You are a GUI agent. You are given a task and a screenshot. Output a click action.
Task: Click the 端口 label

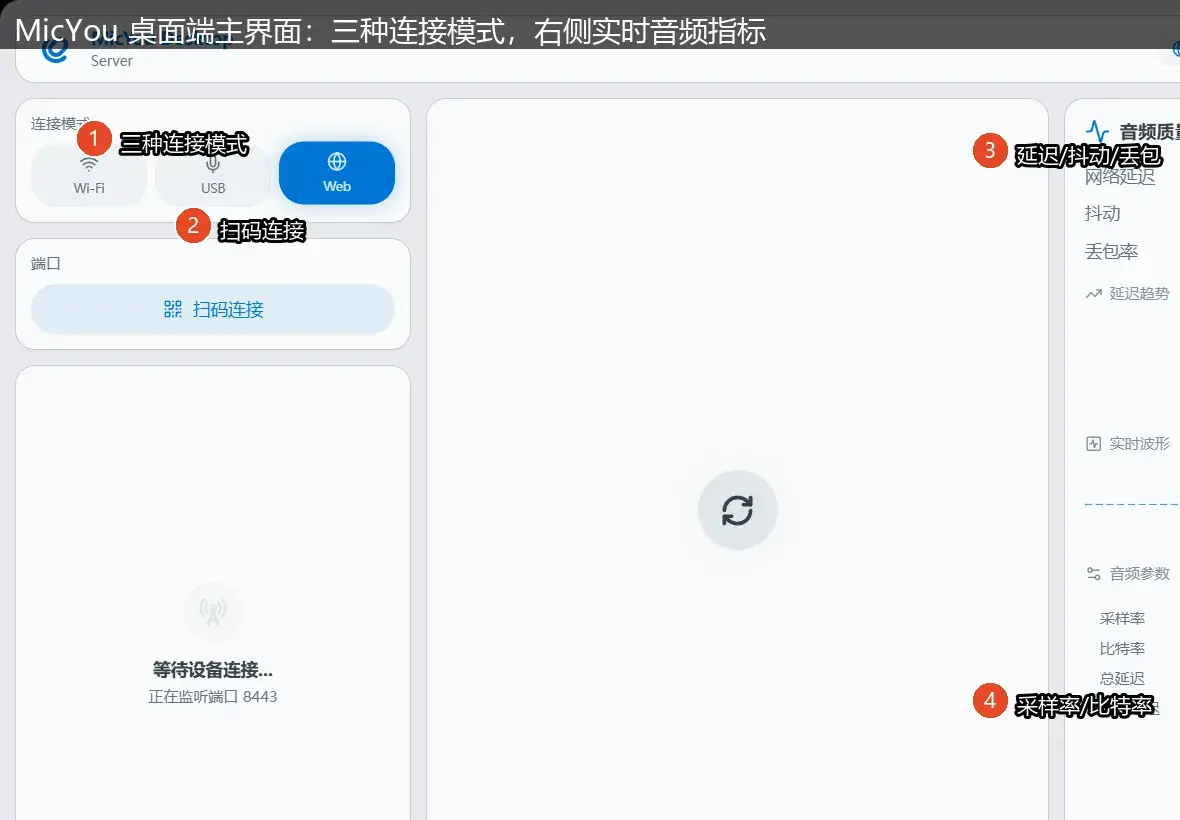(46, 264)
